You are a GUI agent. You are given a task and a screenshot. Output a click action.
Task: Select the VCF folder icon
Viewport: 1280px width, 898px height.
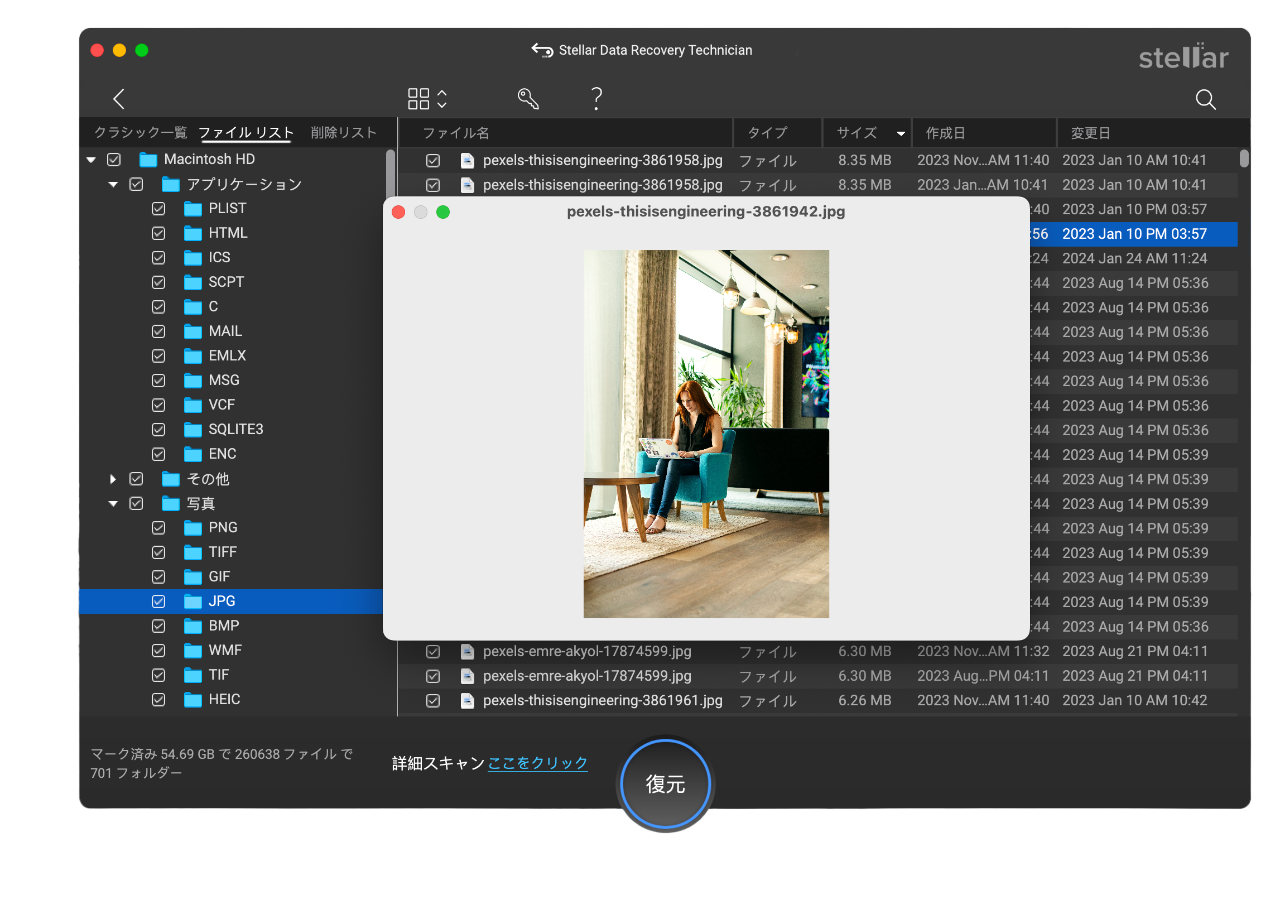coord(193,405)
